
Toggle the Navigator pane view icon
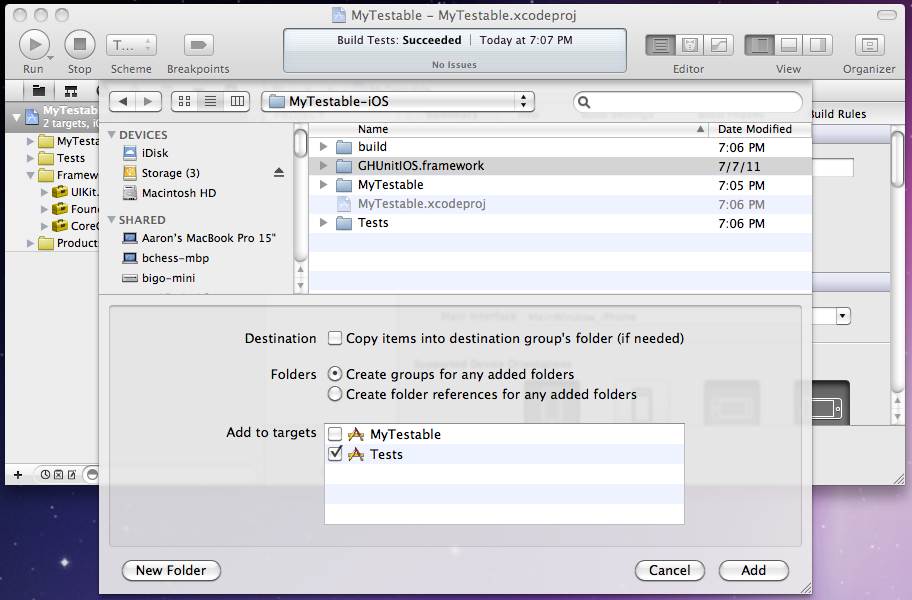760,45
